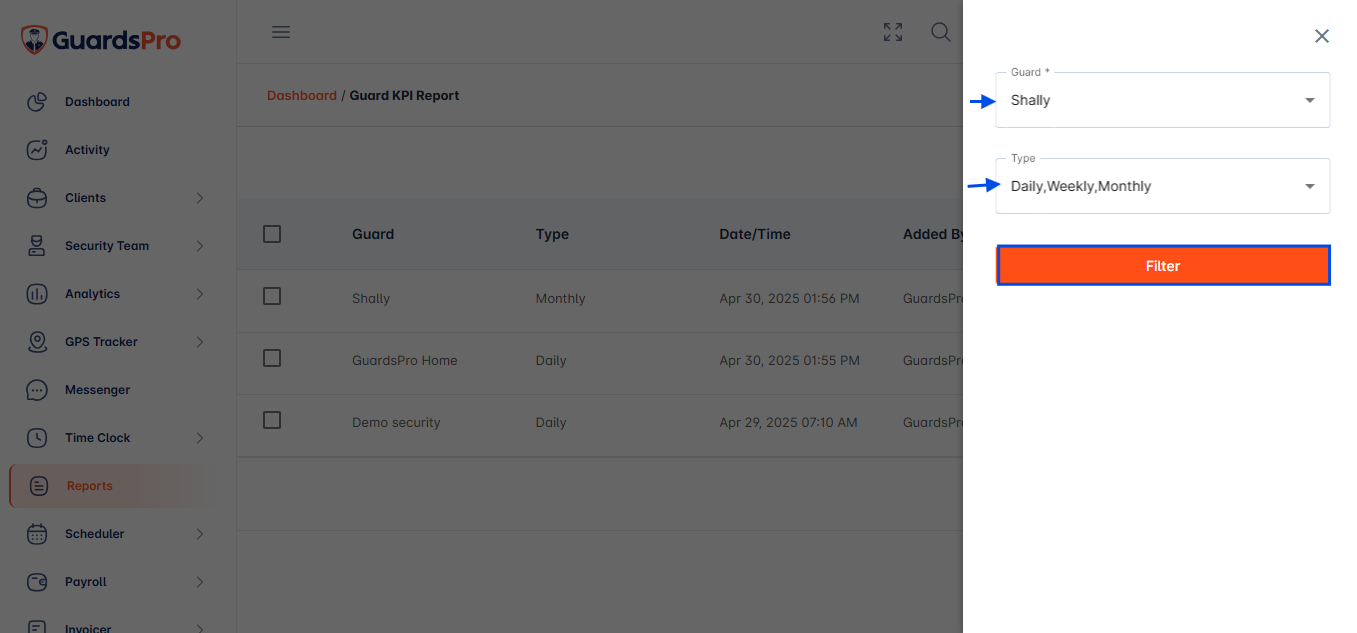
Task: Close the filter panel
Action: point(1322,36)
